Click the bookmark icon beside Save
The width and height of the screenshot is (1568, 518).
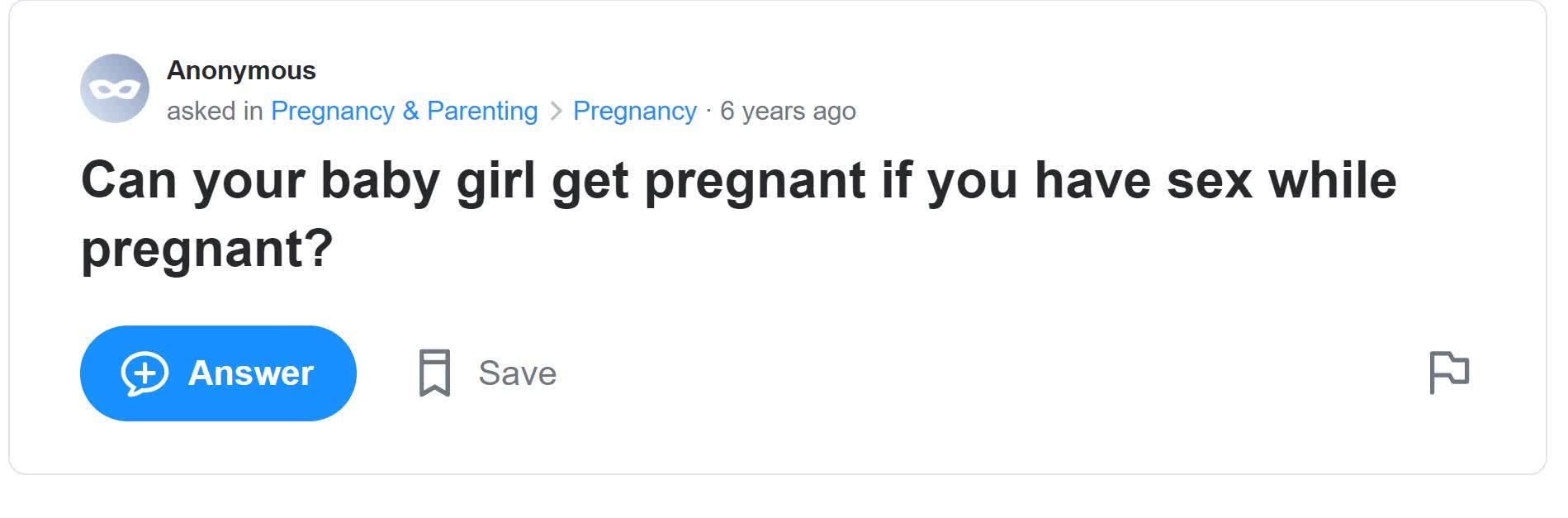tap(434, 373)
